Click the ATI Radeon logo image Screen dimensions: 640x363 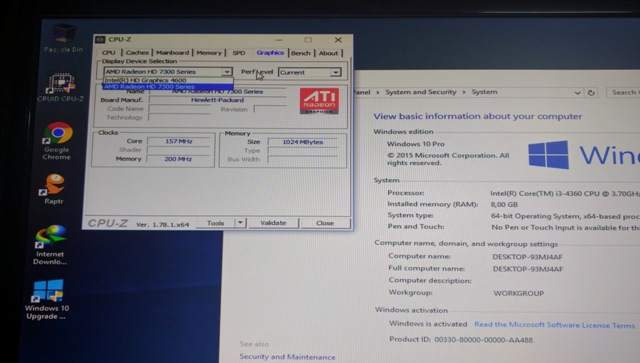pyautogui.click(x=319, y=100)
